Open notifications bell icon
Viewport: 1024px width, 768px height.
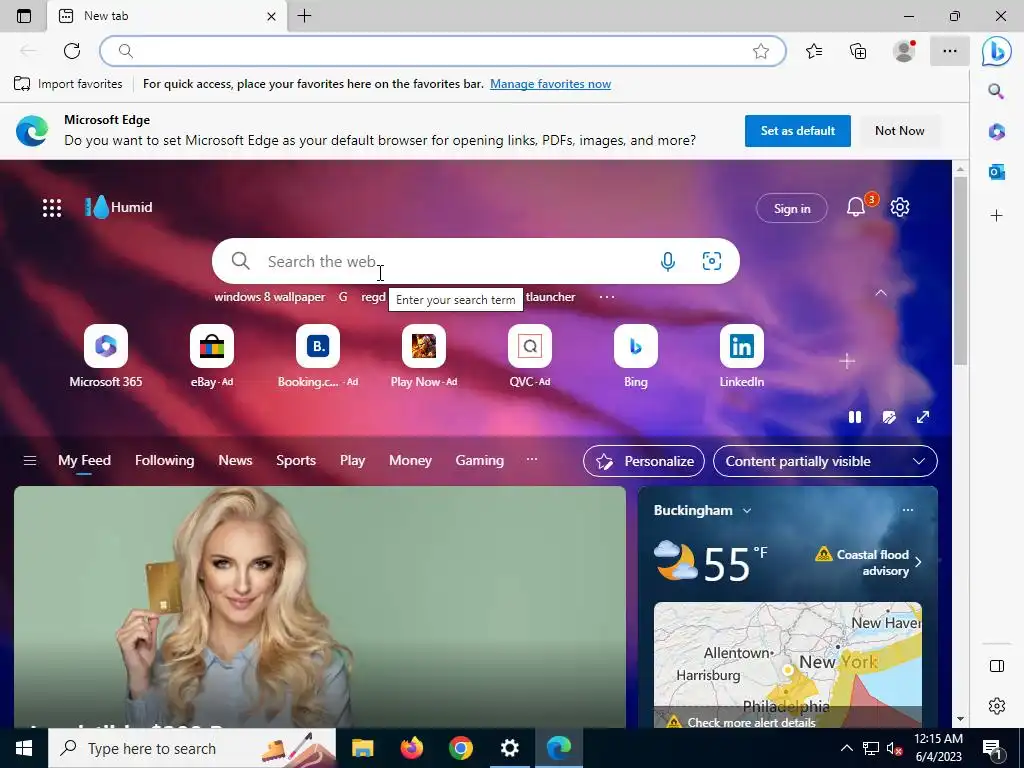pos(856,208)
